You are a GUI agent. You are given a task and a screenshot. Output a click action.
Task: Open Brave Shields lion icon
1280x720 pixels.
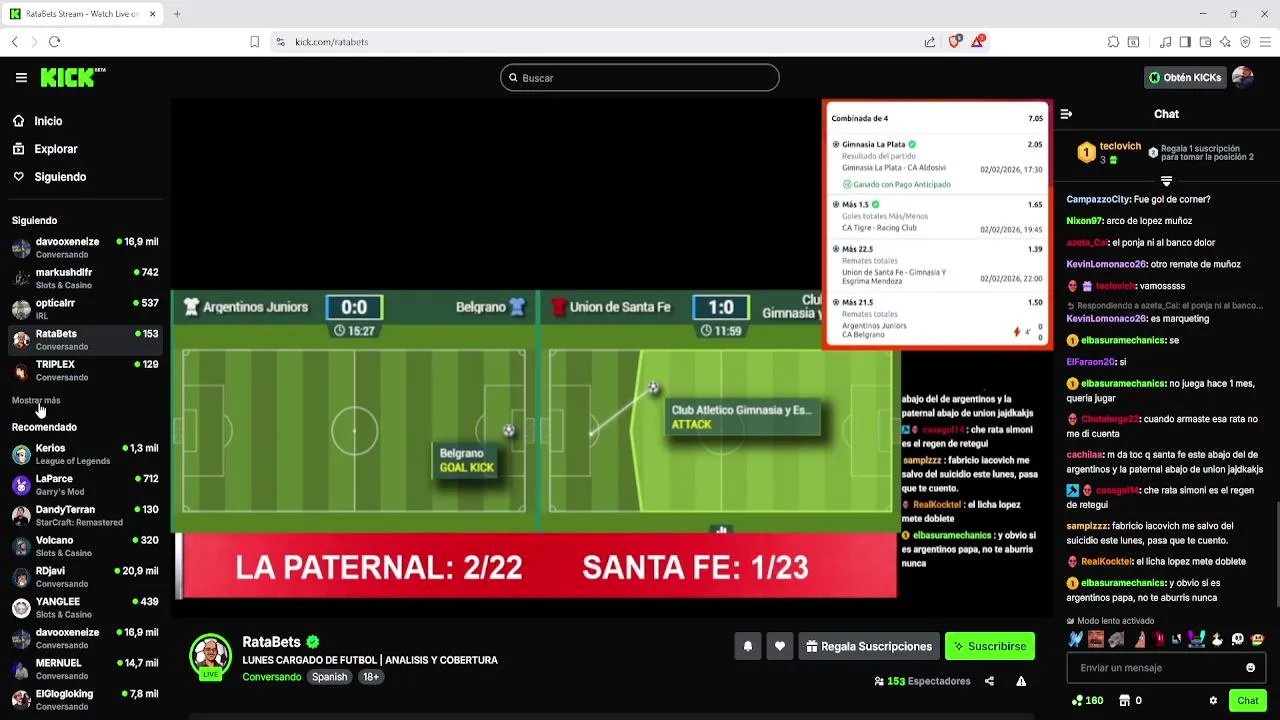pyautogui.click(x=954, y=42)
